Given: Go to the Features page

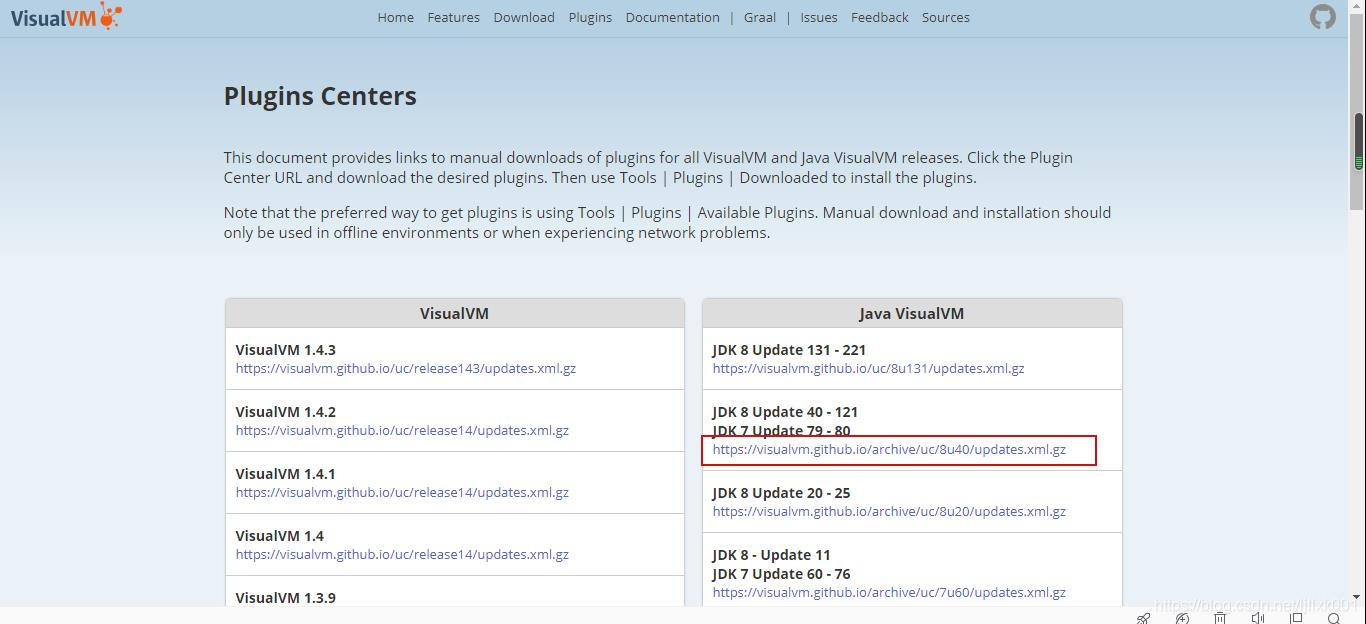Looking at the screenshot, I should [453, 17].
